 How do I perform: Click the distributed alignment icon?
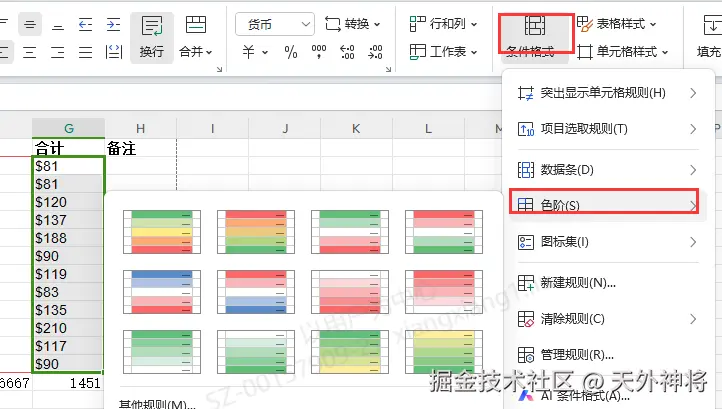pyautogui.click(x=113, y=52)
